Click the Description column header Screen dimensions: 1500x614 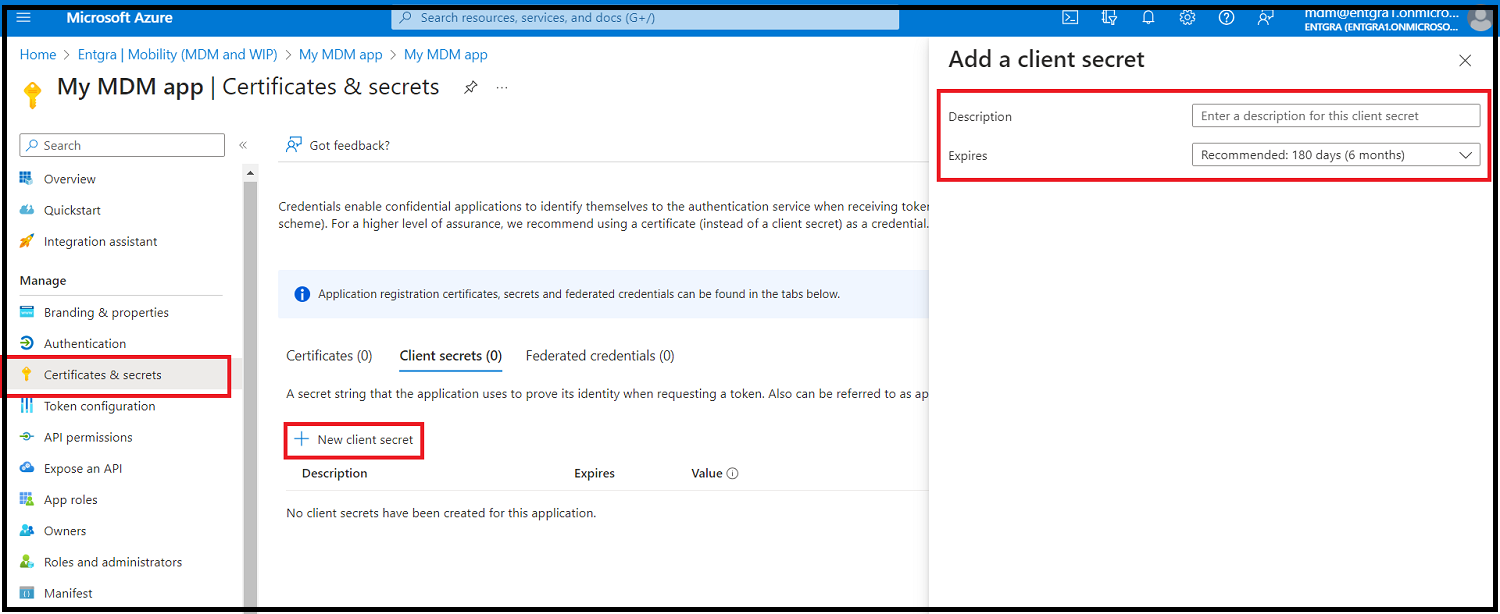pyautogui.click(x=335, y=473)
